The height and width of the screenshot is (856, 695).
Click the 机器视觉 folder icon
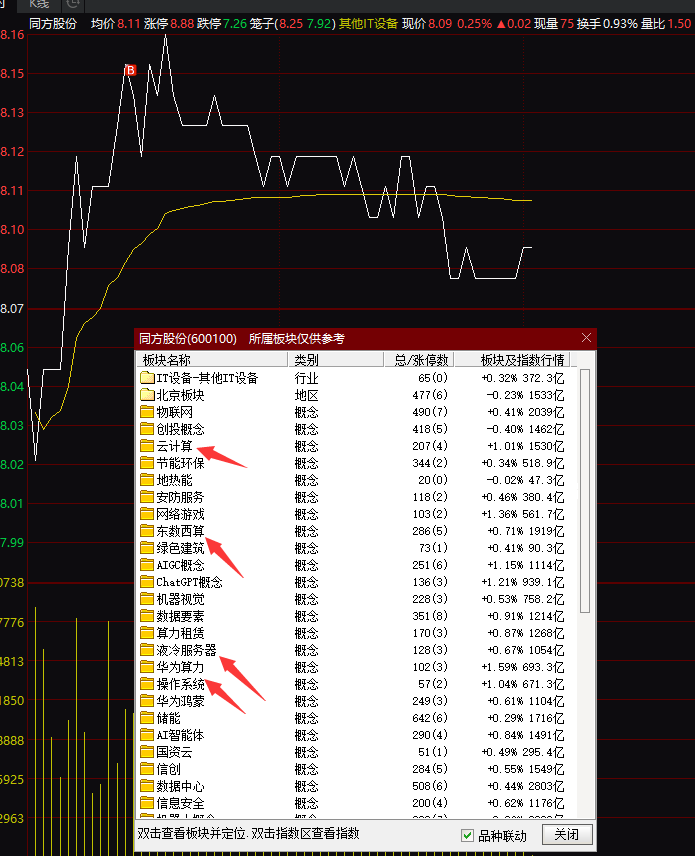pyautogui.click(x=147, y=599)
